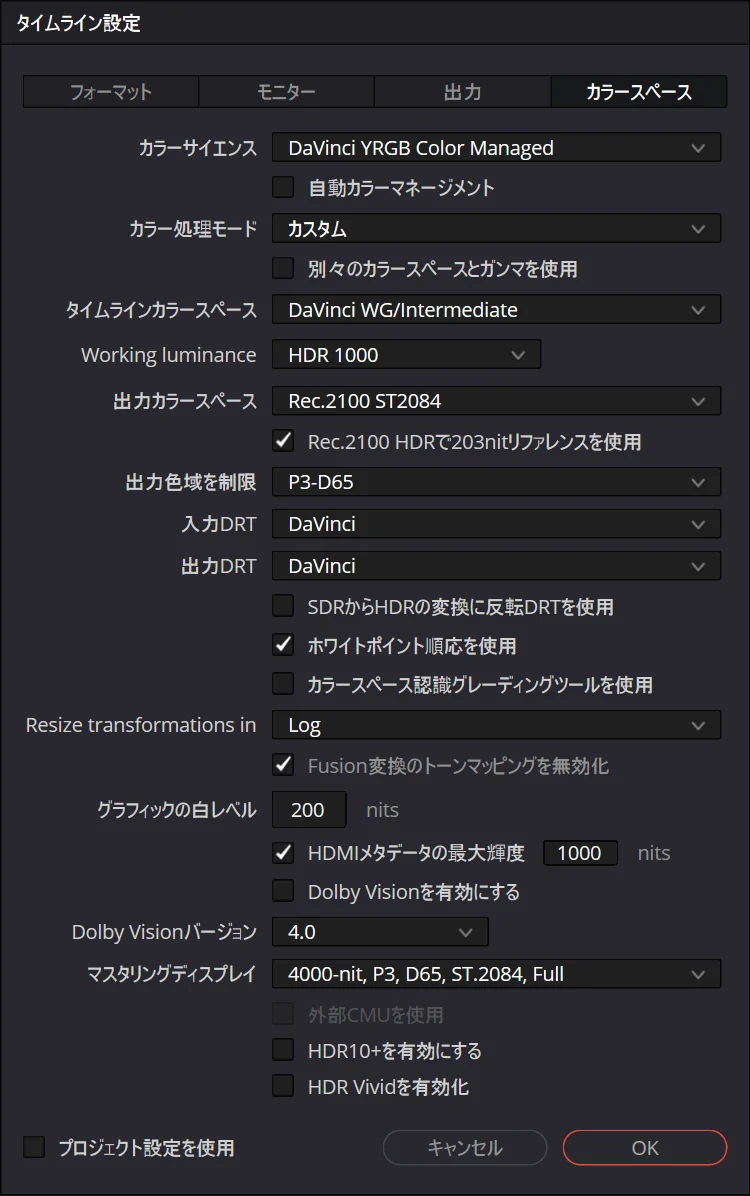
Task: Open the モニター tab
Action: [286, 92]
